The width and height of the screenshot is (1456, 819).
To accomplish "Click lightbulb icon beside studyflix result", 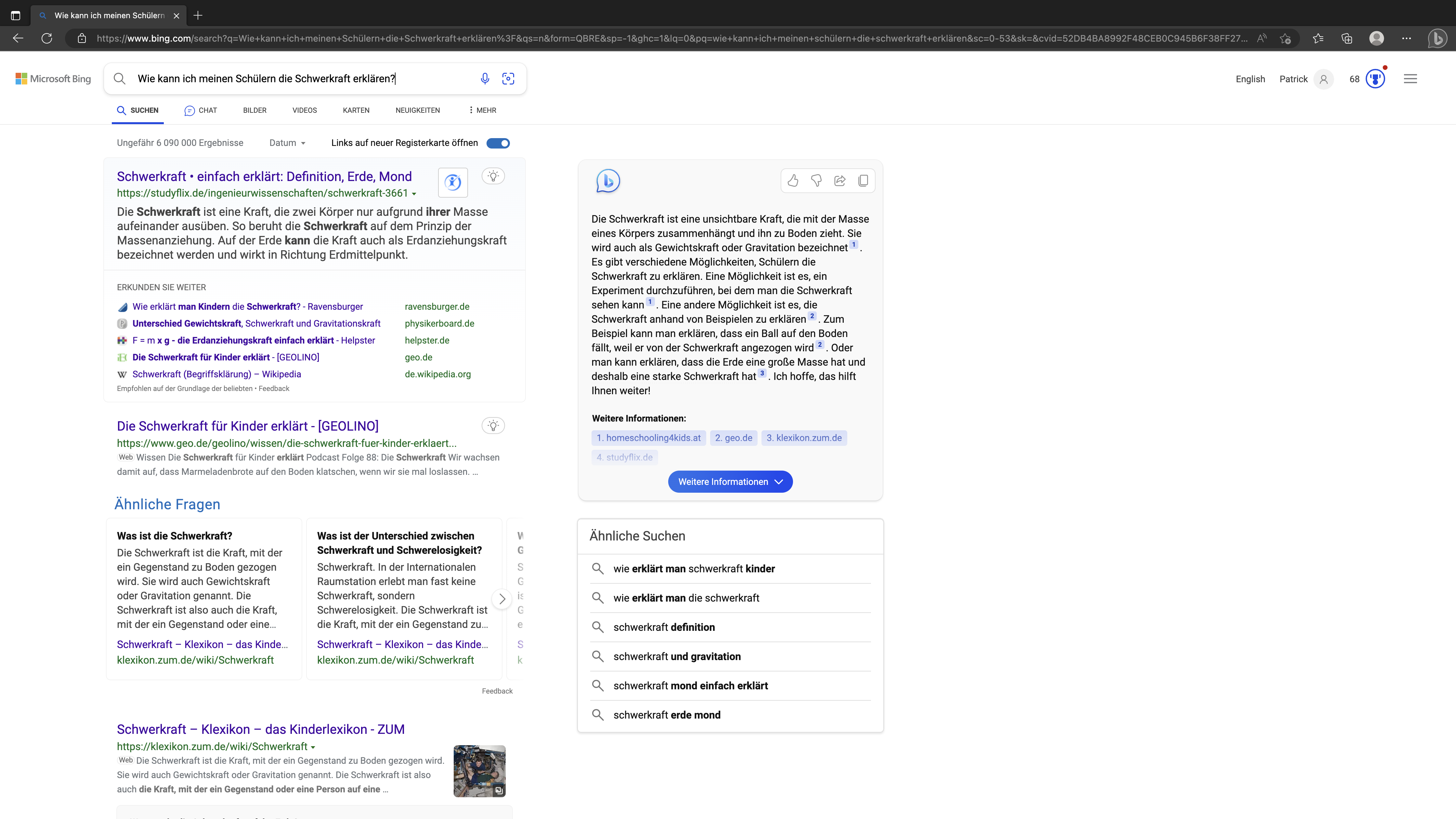I will 493,176.
